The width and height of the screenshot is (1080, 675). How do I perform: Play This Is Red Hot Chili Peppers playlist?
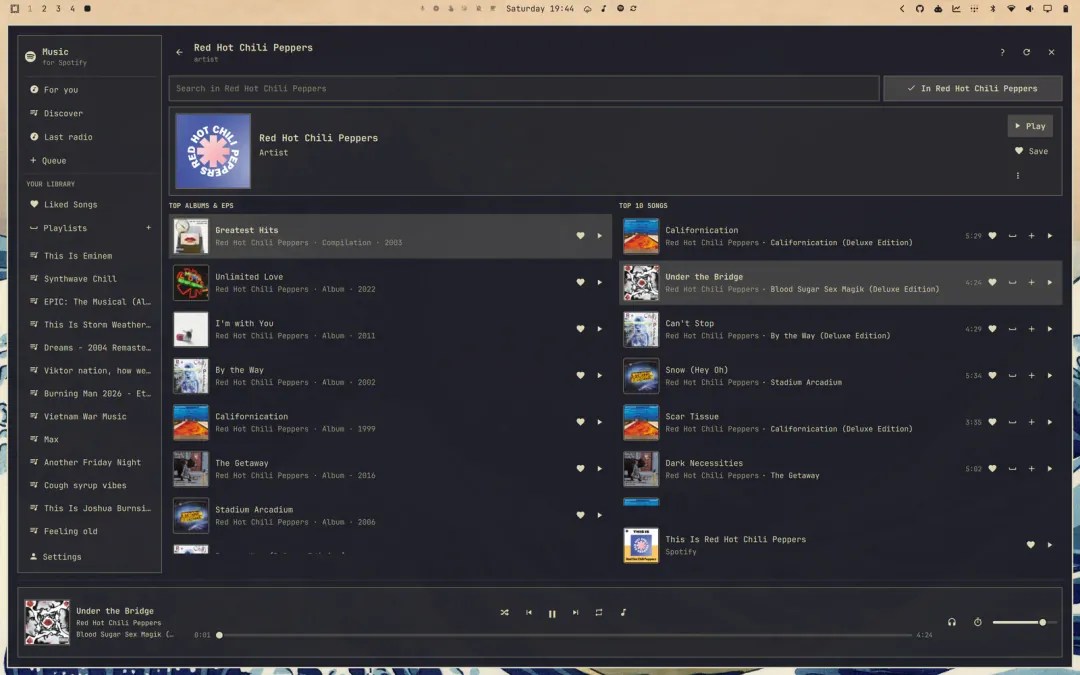(x=1050, y=545)
